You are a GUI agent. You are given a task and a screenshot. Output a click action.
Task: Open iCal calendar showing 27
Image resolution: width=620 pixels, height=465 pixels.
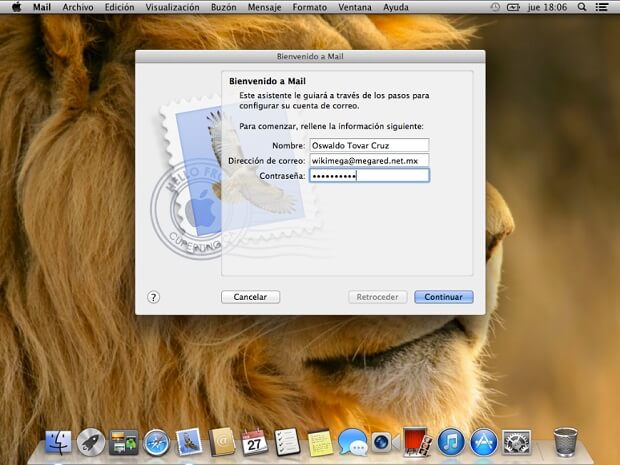click(x=254, y=442)
